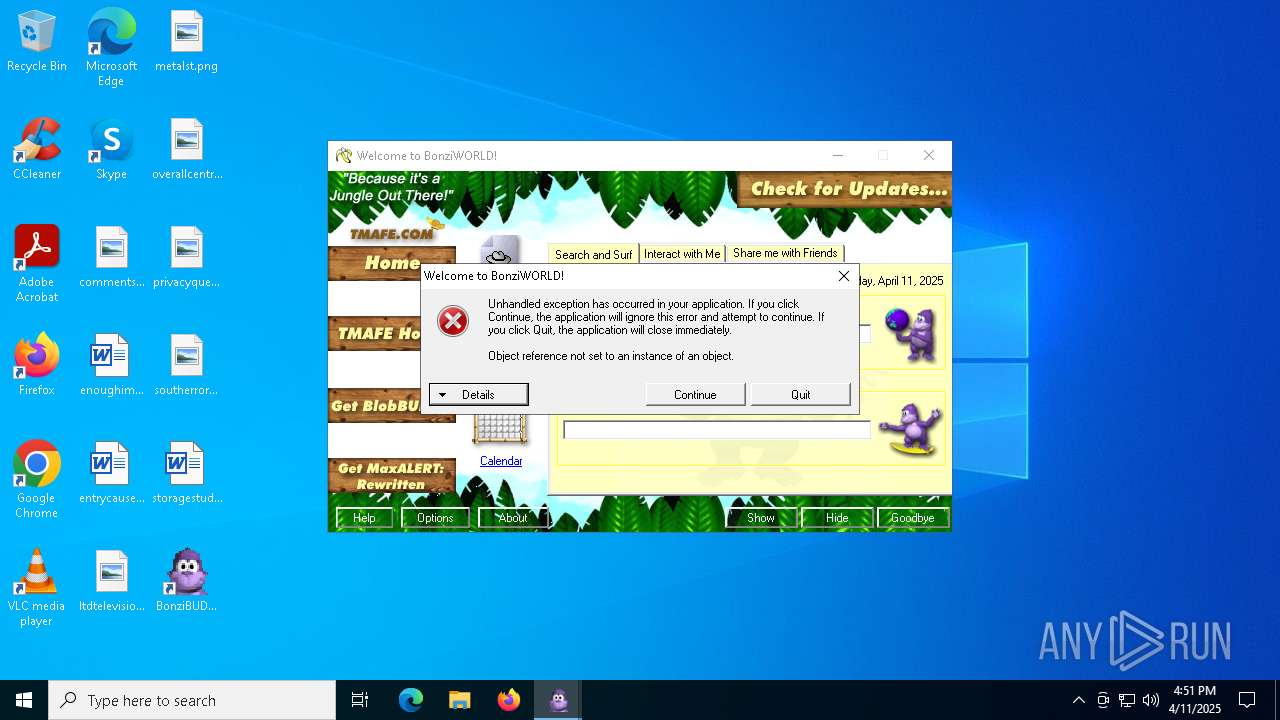
Task: Click the Home wooden sign button
Action: click(391, 263)
